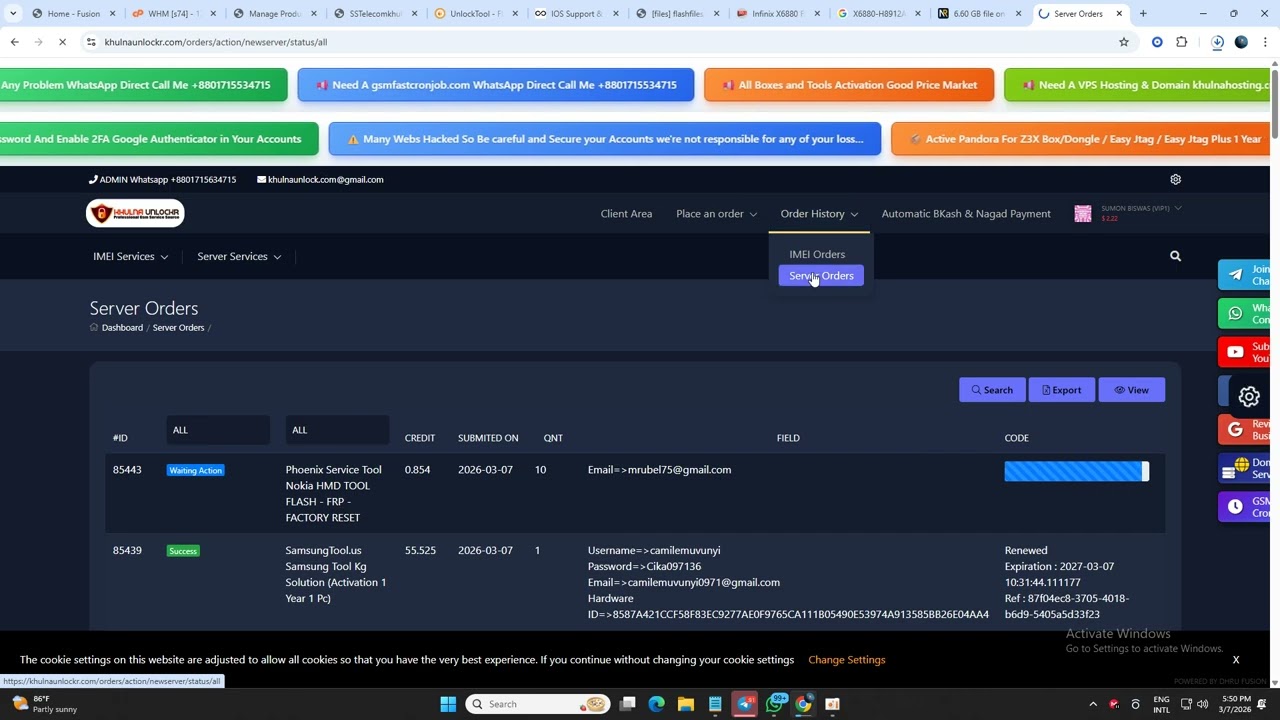Open the browser extensions puzzle icon
Viewport: 1280px width, 720px height.
[x=1182, y=42]
